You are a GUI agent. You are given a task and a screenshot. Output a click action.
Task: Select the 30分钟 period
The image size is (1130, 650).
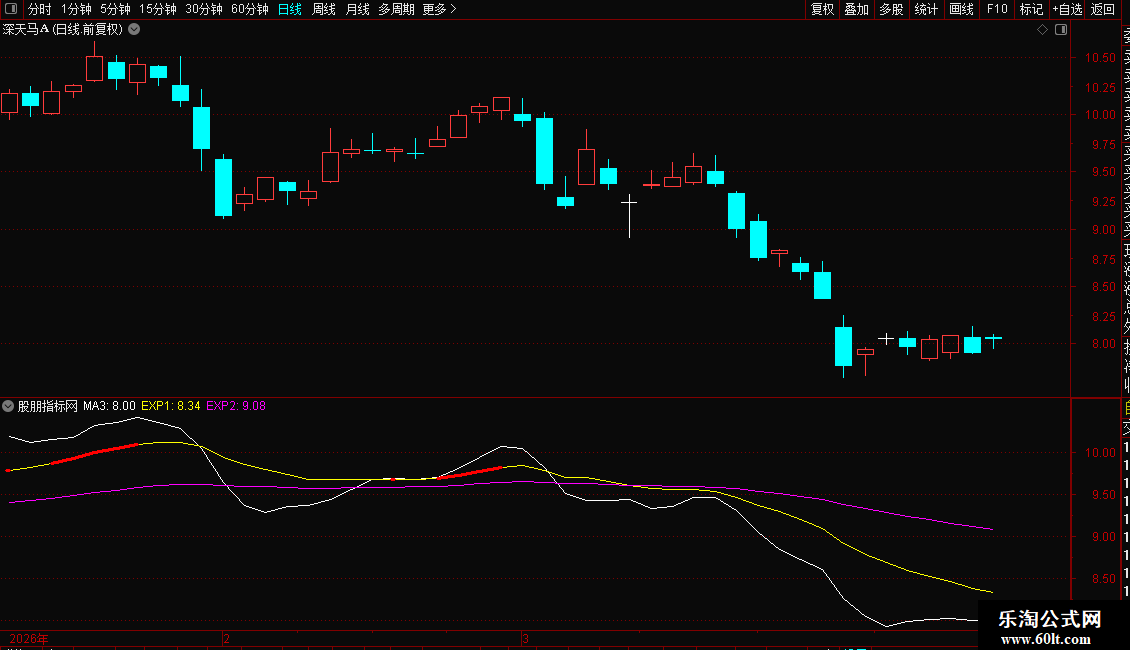pos(204,9)
